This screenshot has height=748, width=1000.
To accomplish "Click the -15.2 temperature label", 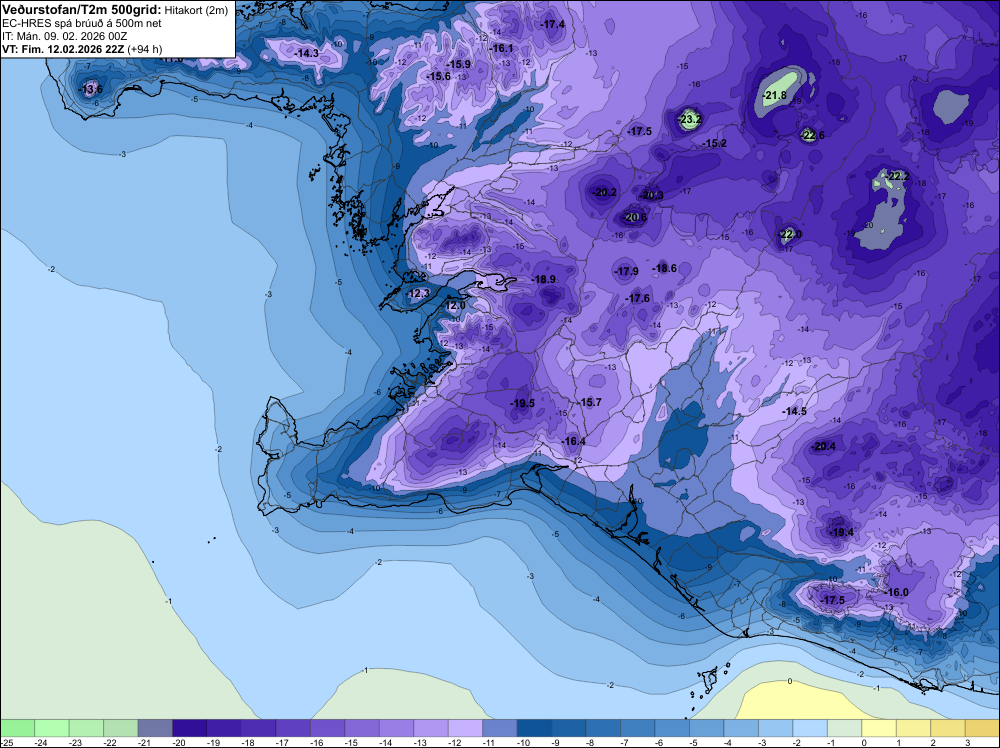I will [x=714, y=143].
